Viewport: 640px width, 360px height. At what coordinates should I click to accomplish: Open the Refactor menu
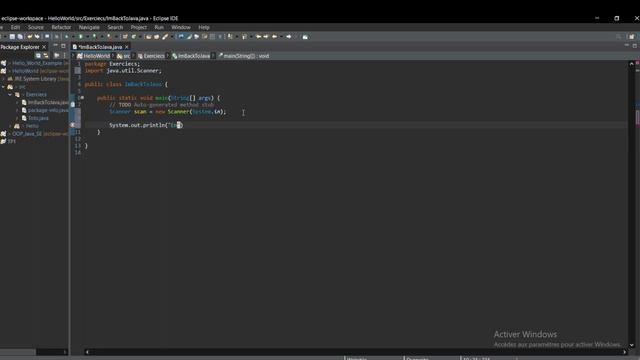pyautogui.click(x=61, y=27)
